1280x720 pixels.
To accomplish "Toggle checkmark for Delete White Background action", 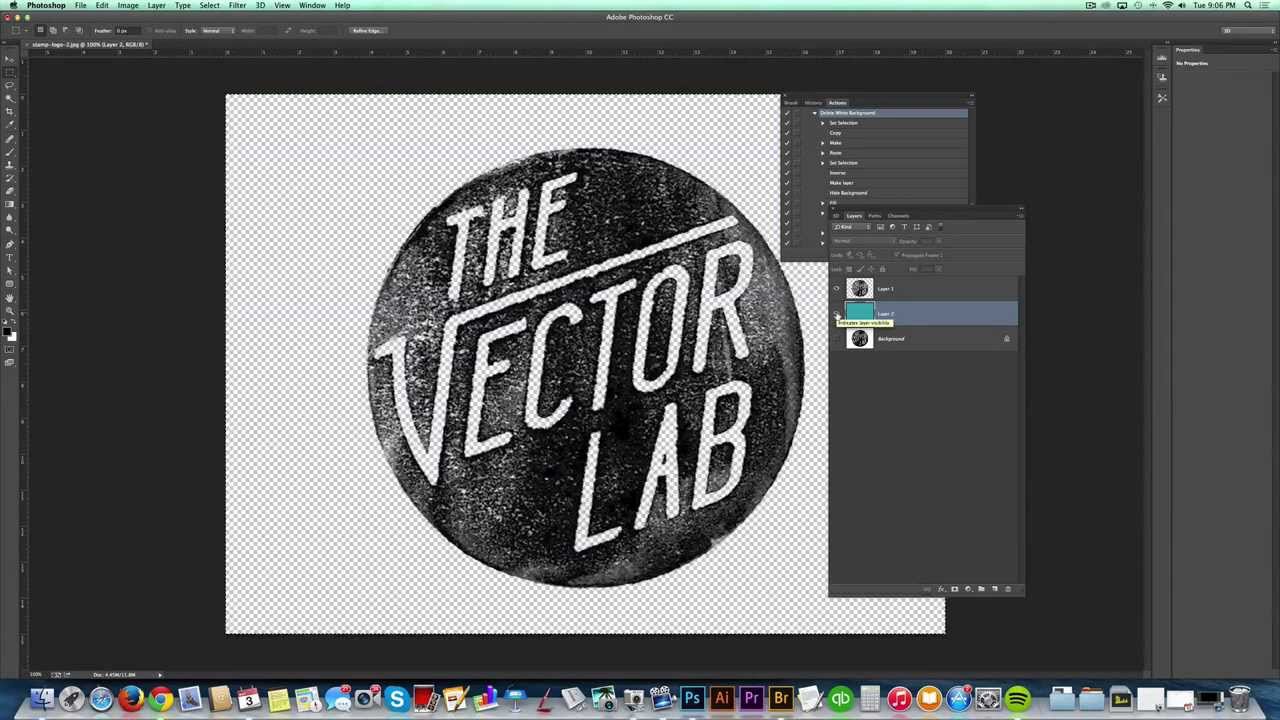I will pyautogui.click(x=787, y=113).
